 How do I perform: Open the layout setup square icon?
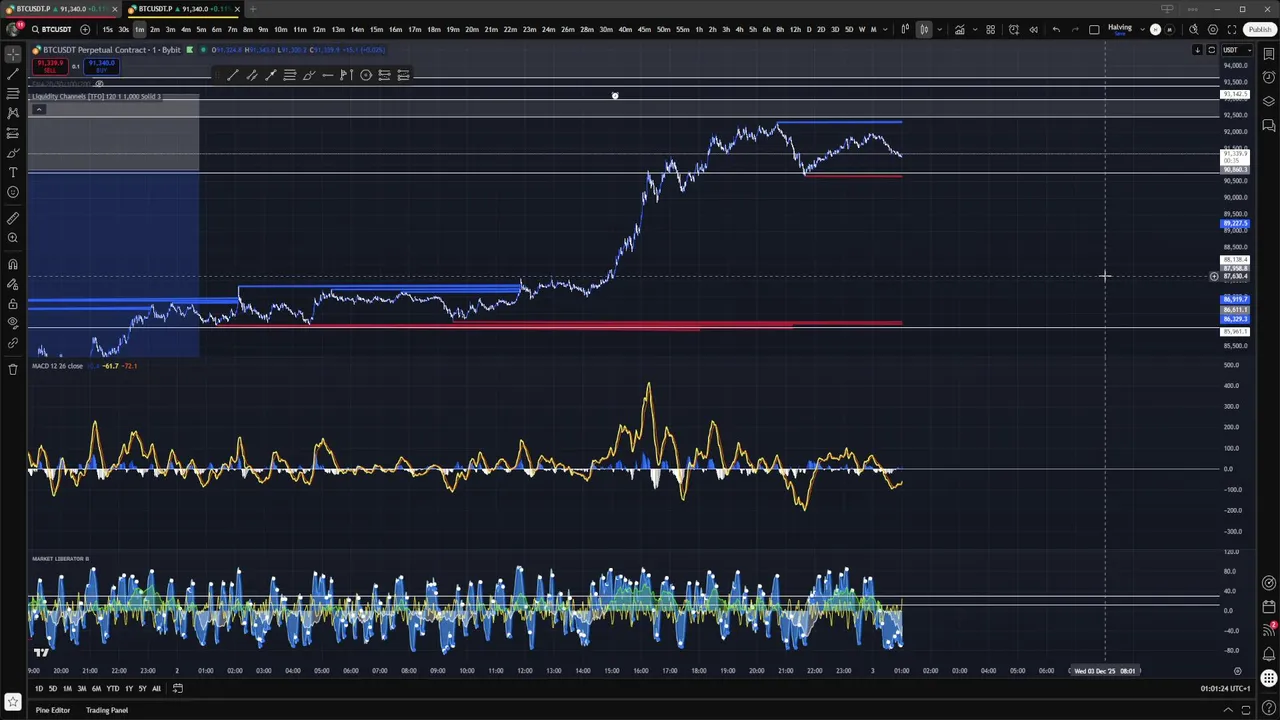[x=1094, y=29]
